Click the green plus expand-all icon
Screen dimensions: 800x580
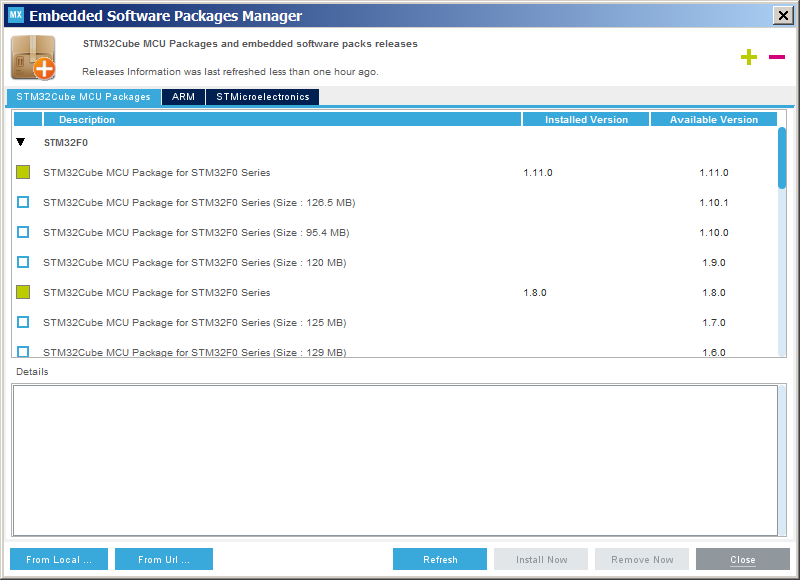point(748,57)
